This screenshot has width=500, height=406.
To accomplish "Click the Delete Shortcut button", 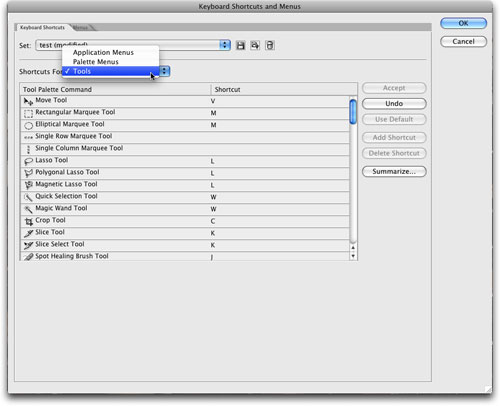I will click(x=394, y=153).
